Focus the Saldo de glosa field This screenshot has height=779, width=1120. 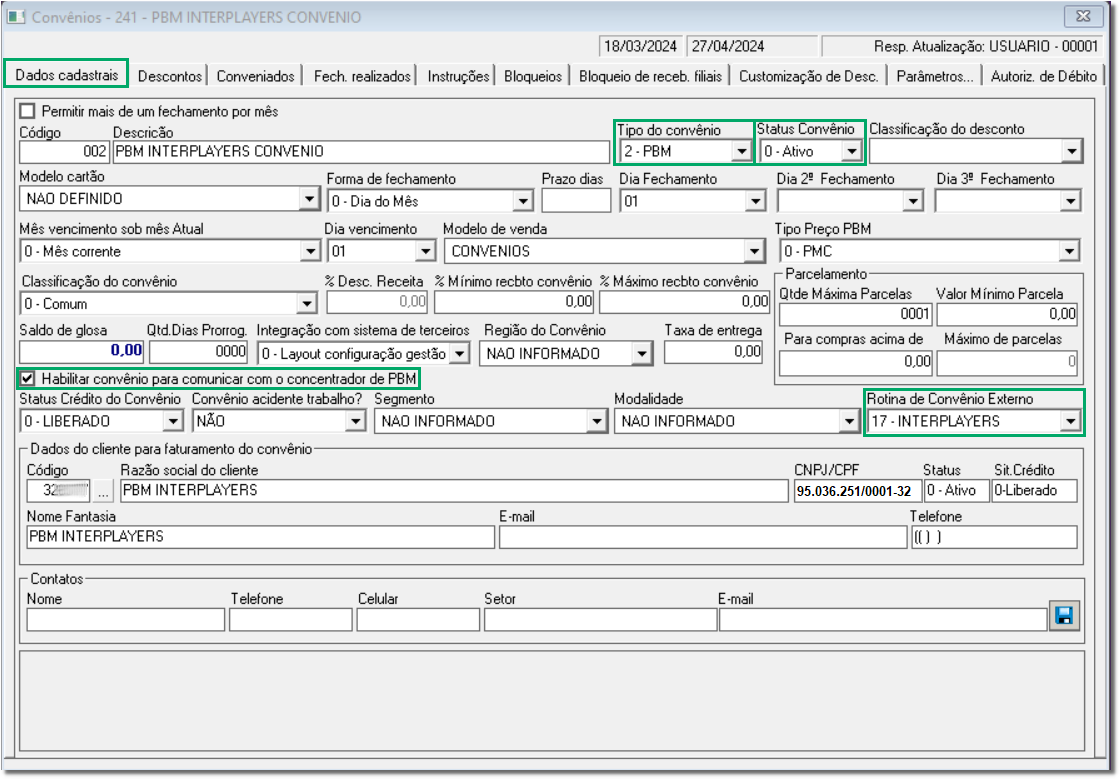coord(81,351)
